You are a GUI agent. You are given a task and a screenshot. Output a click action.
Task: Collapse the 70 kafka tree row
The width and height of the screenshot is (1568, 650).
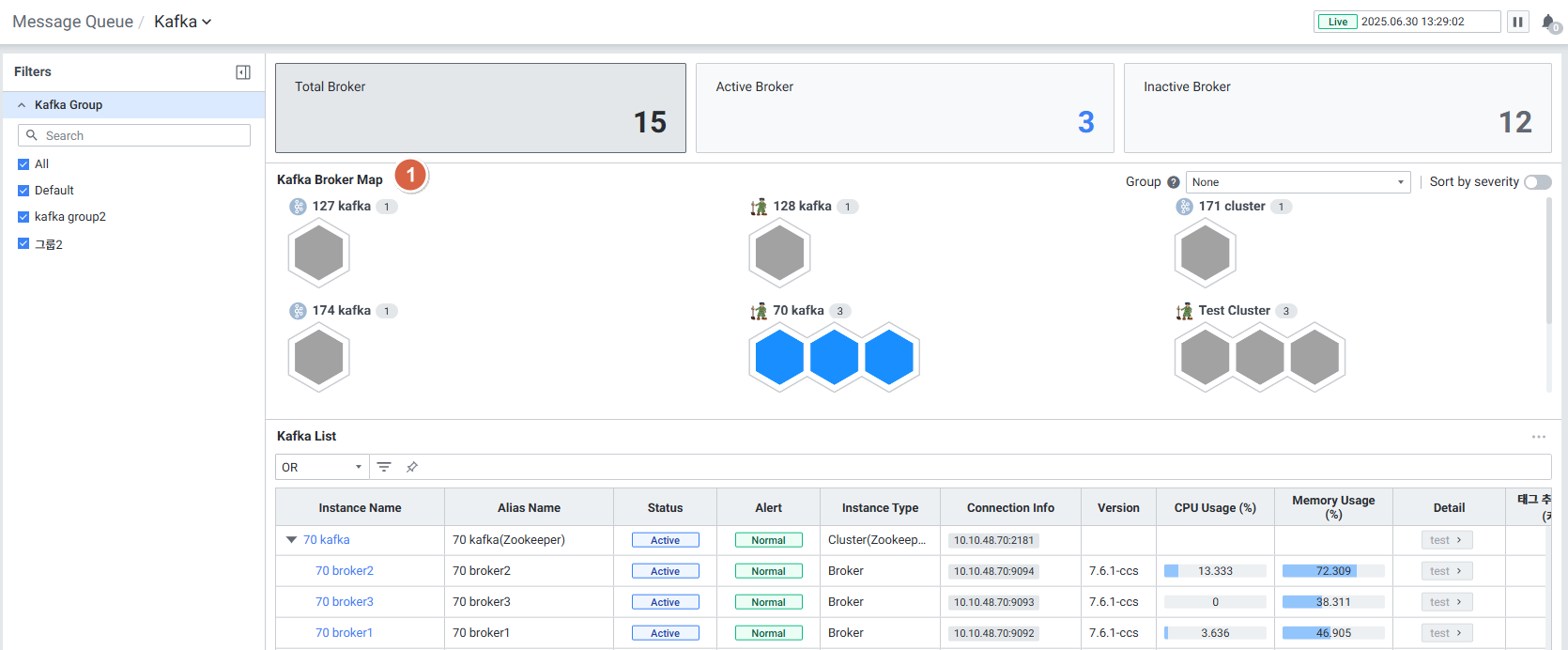291,540
